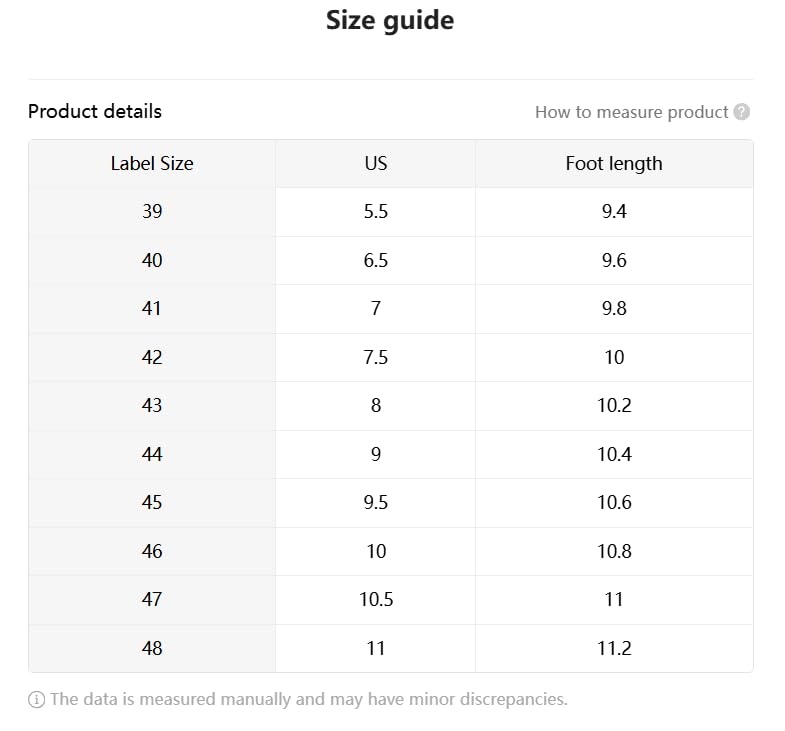The width and height of the screenshot is (785, 731).
Task: Select US size 8 cell
Action: coord(375,405)
